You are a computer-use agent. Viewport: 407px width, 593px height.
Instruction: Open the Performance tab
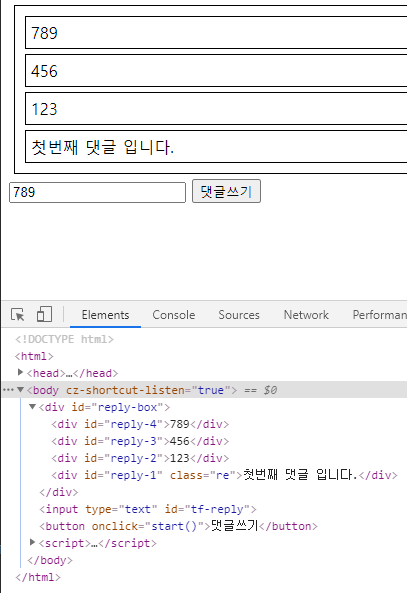point(379,315)
